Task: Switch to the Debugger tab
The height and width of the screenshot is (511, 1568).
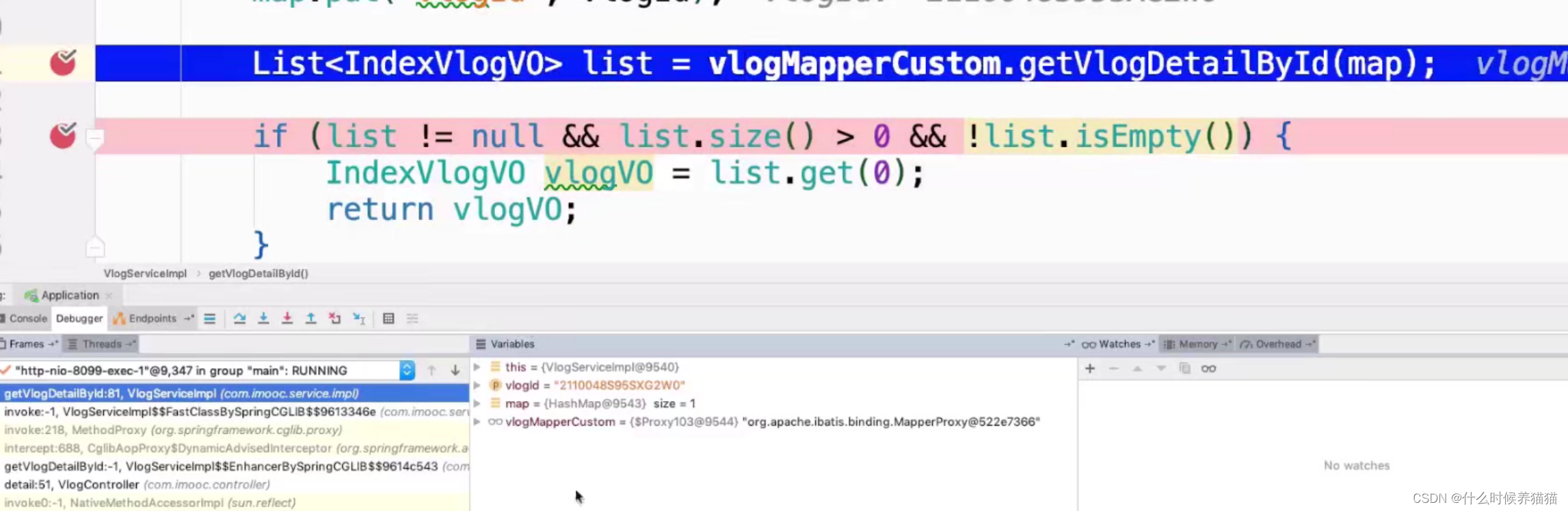Action: (x=79, y=318)
